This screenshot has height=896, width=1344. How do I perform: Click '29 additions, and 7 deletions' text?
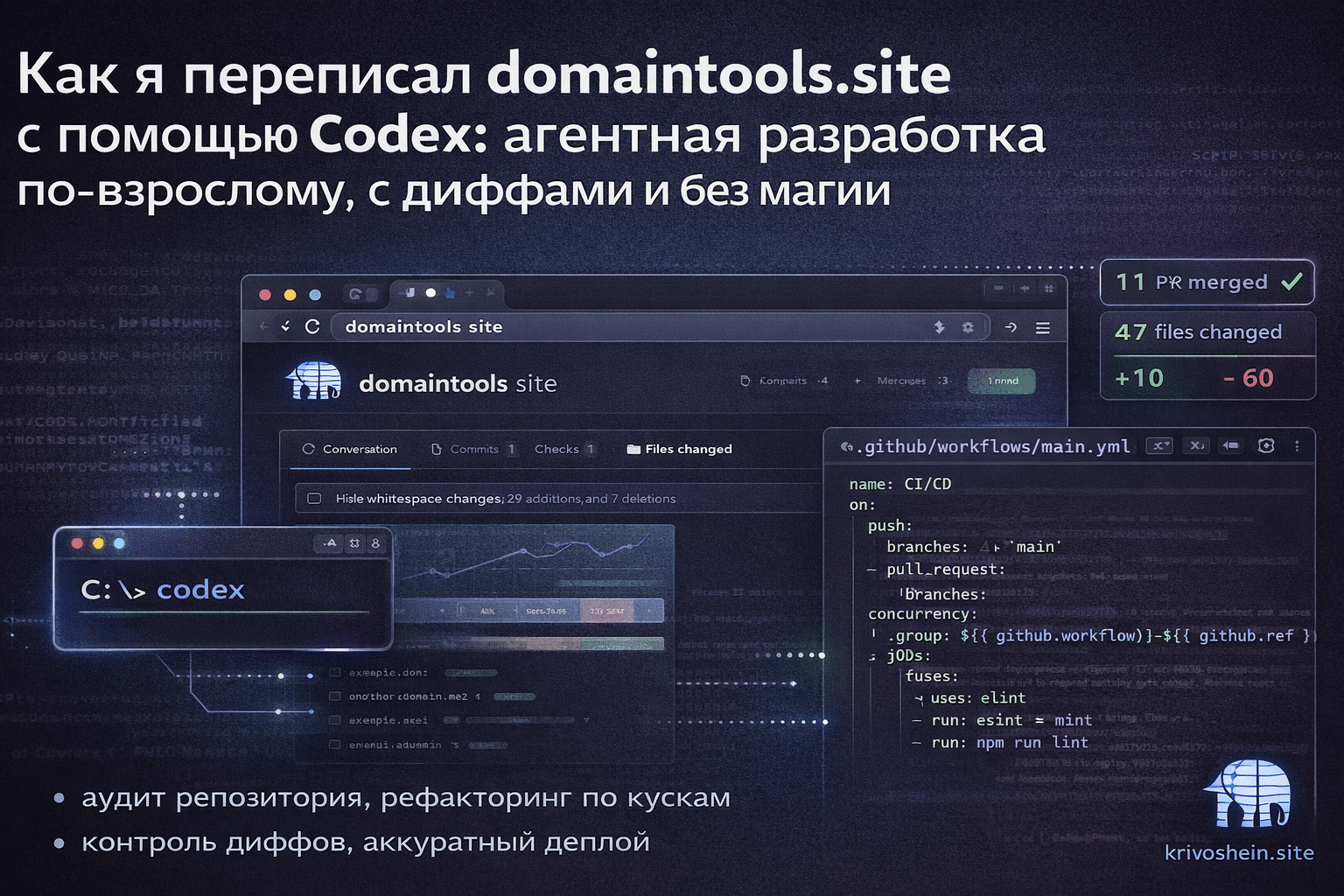point(591,499)
